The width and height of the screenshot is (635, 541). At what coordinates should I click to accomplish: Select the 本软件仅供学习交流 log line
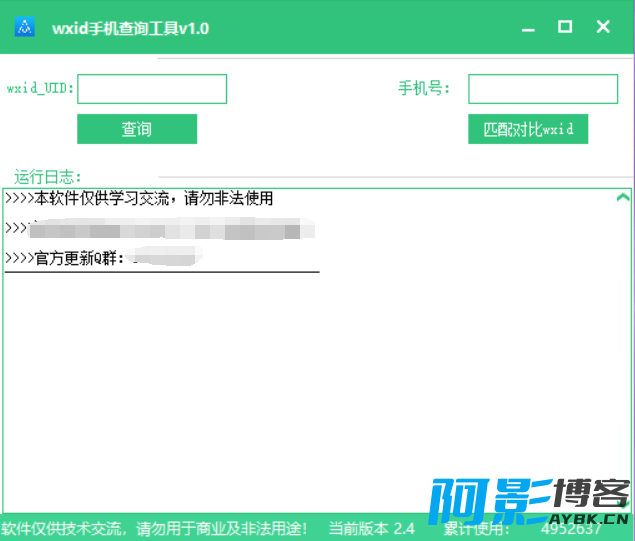140,199
